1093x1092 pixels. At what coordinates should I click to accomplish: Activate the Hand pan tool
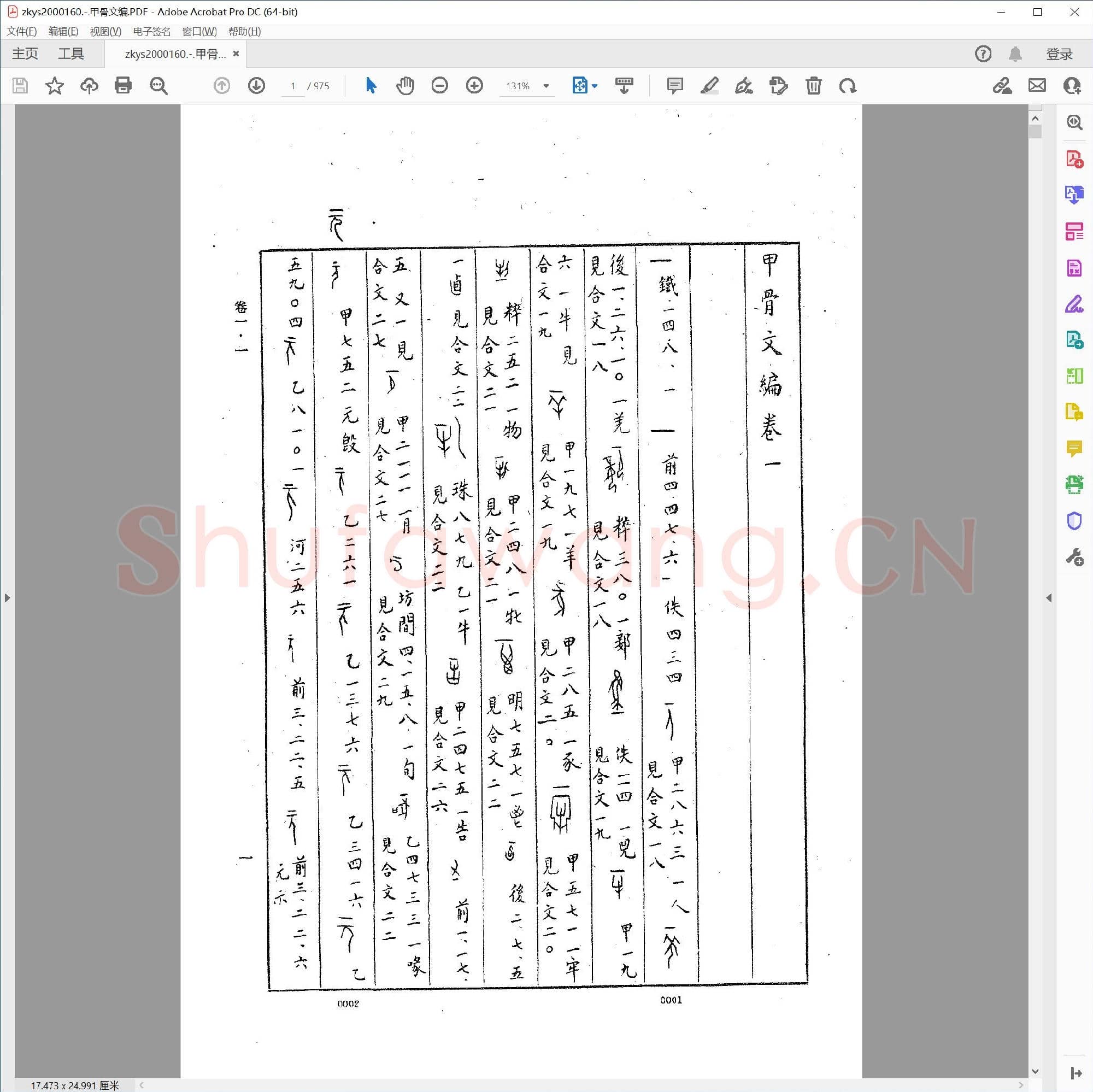[405, 86]
